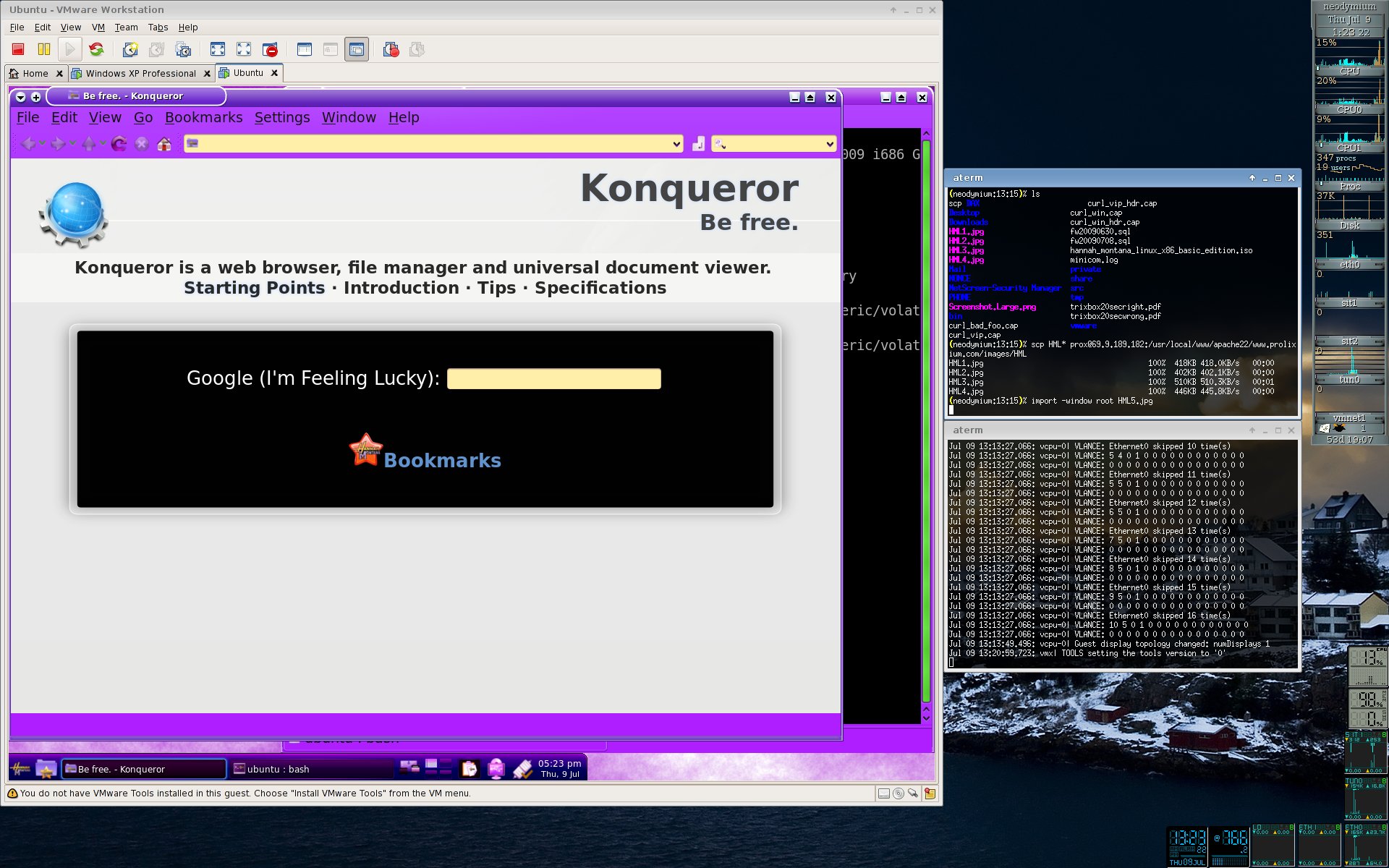Click the green terminal scrollbar in Ubuntu

point(926,420)
